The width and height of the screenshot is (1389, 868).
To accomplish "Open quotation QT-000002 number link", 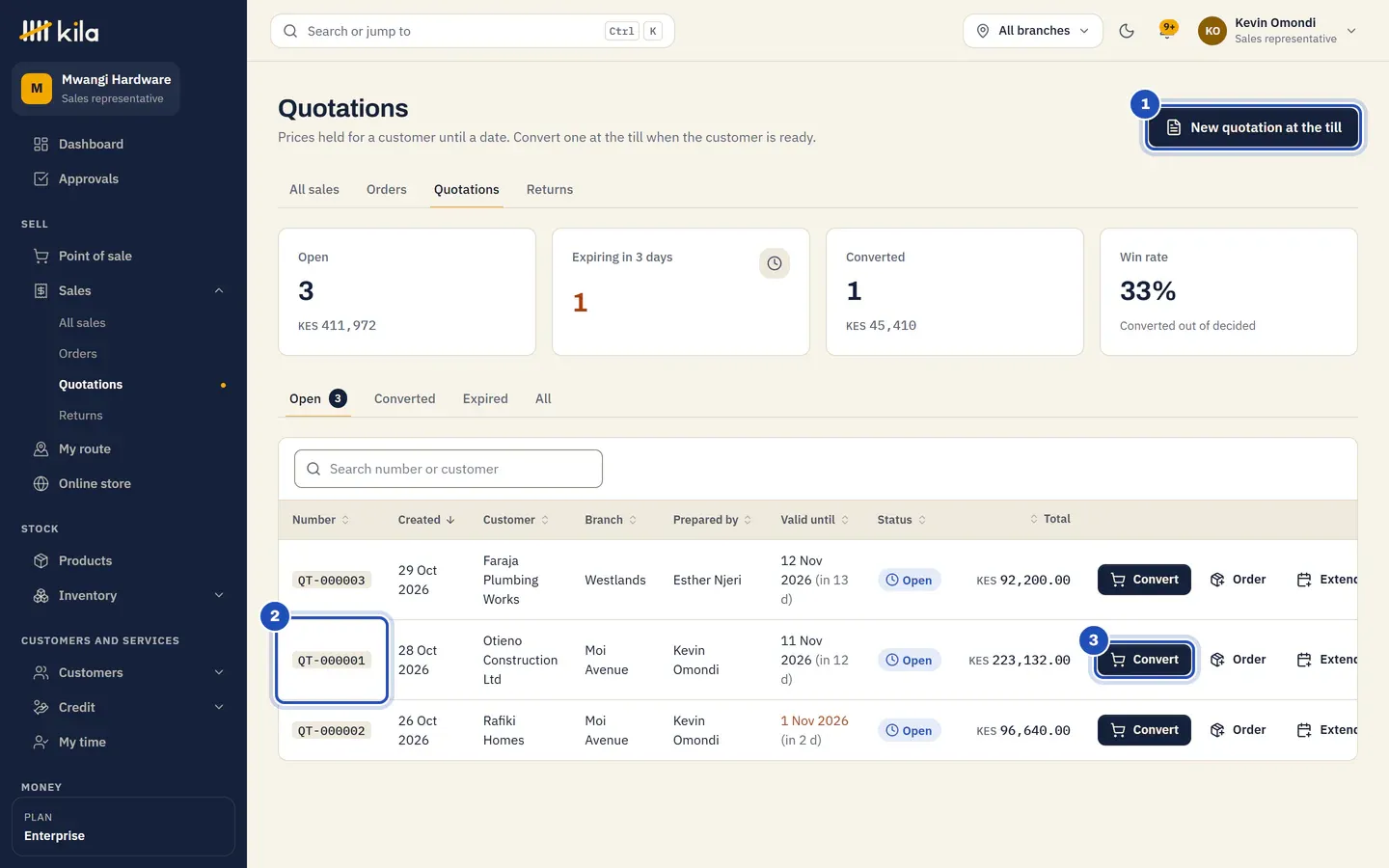I will pos(332,731).
